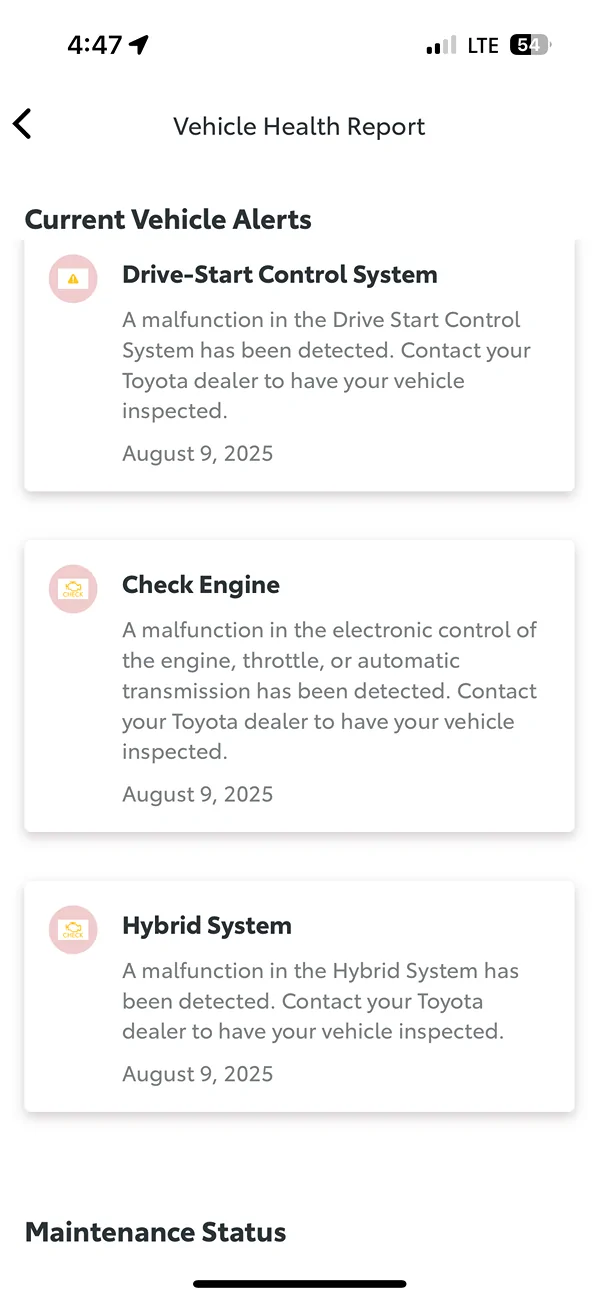The image size is (599, 1300).
Task: Tap the clock showing 4:47
Action: coord(96,43)
